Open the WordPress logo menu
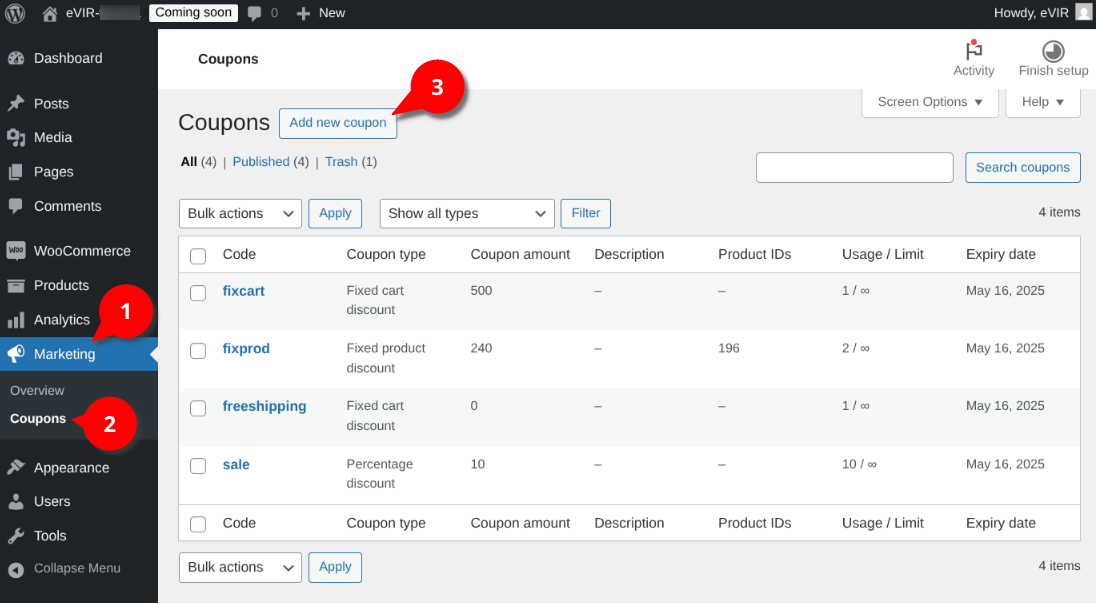 (15, 13)
